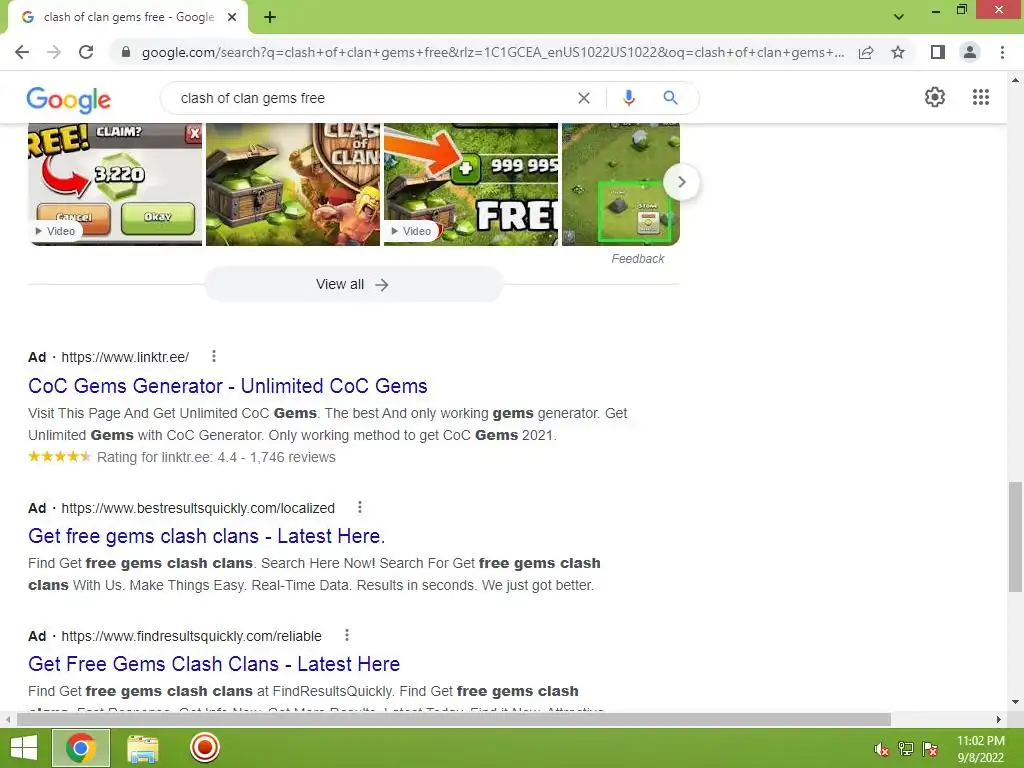
Task: Open the Chrome side panel
Action: click(938, 52)
